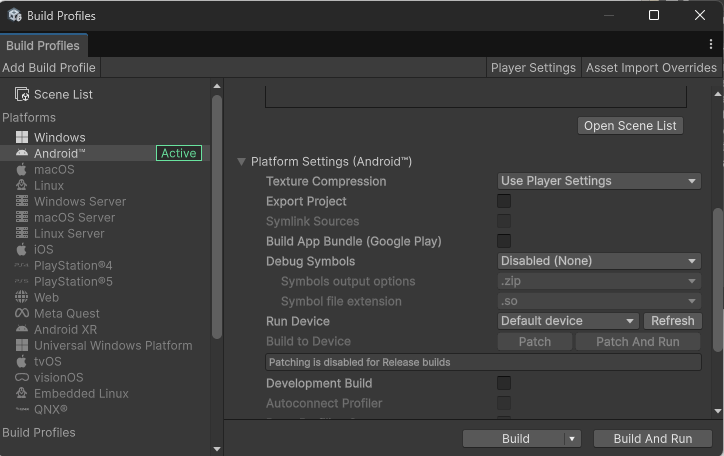This screenshot has height=456, width=724.
Task: Click the Windows platform icon
Action: [22, 137]
